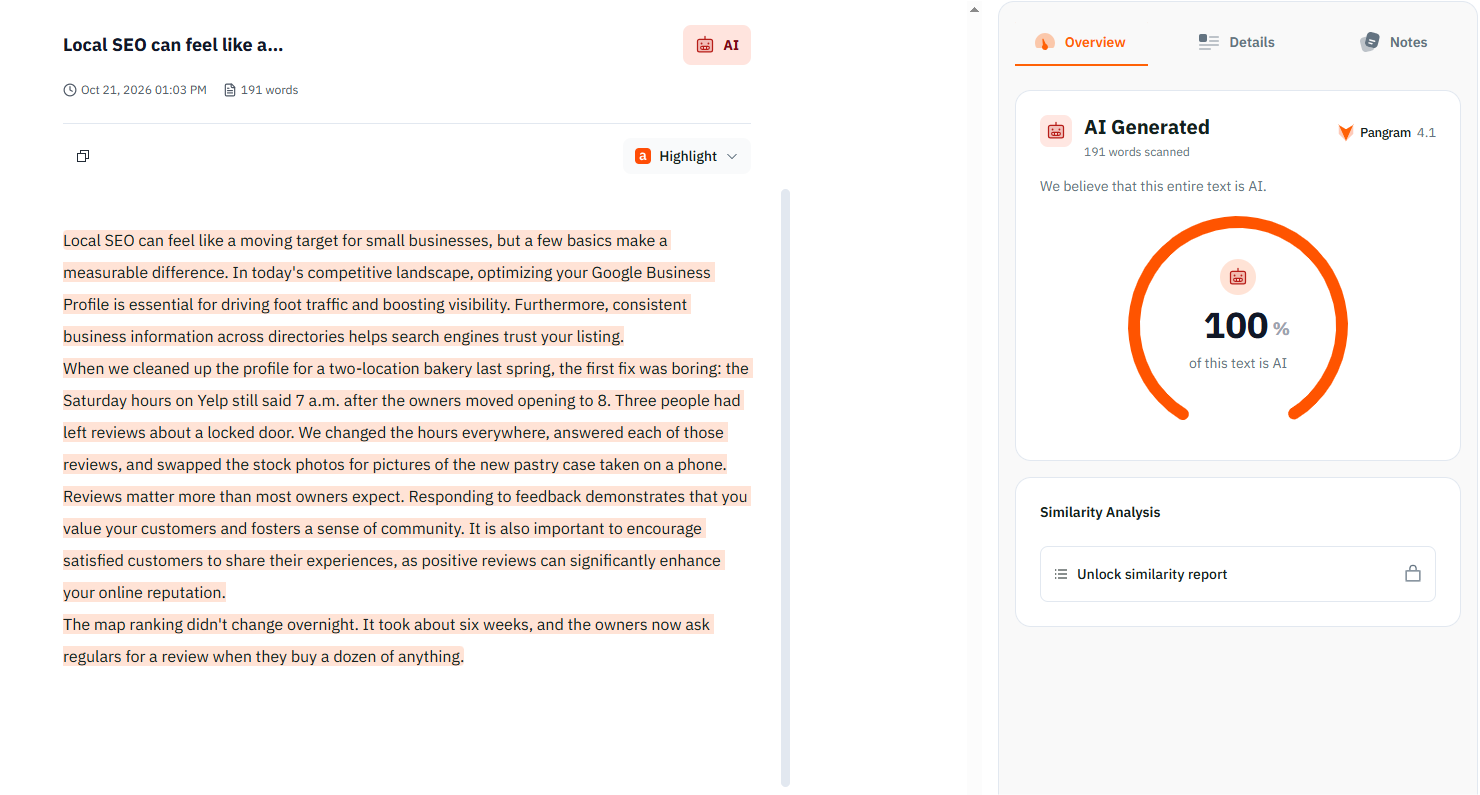Click Unlock similarity report

(x=1238, y=574)
